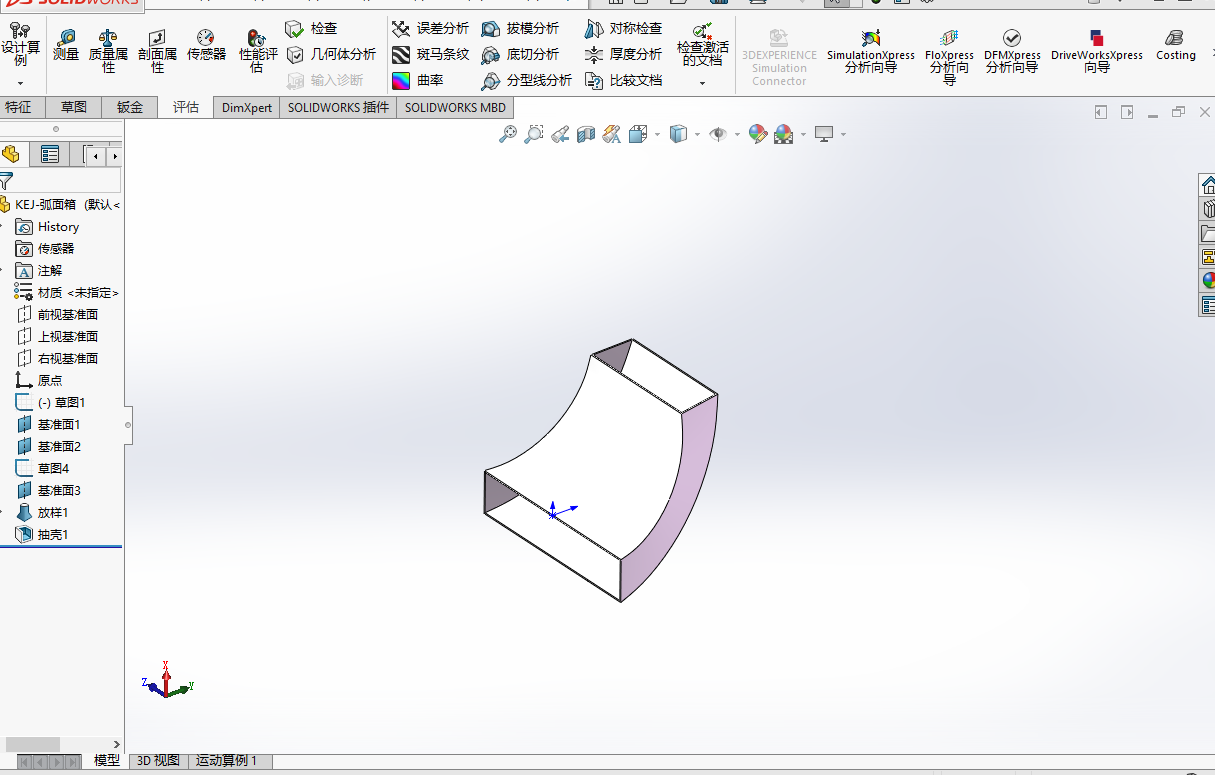Open SOLIDWORKS Resources home task pane tab
Viewport: 1215px width, 775px height.
pos(1208,186)
